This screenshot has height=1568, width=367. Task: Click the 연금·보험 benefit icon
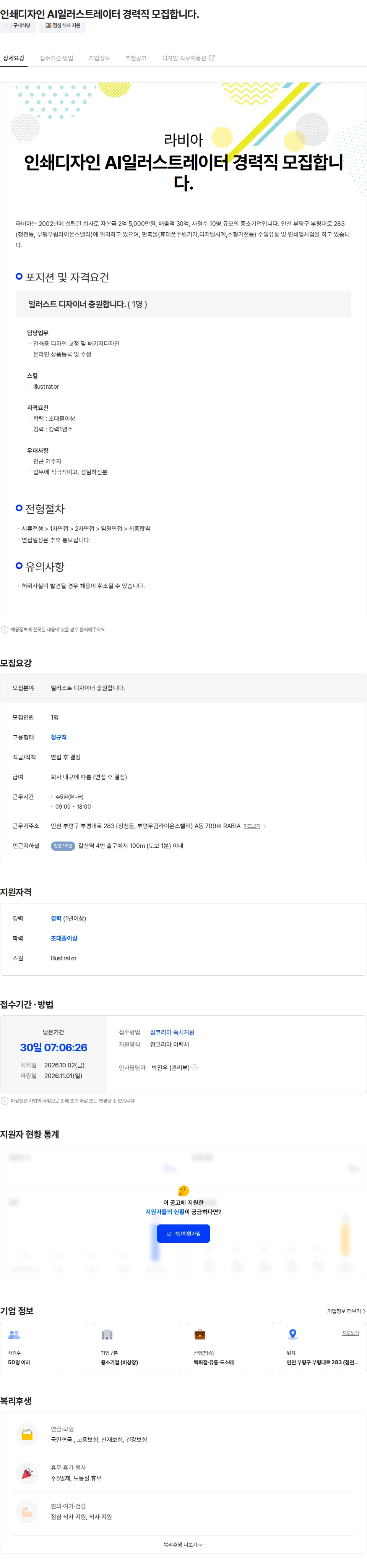coord(28,1434)
